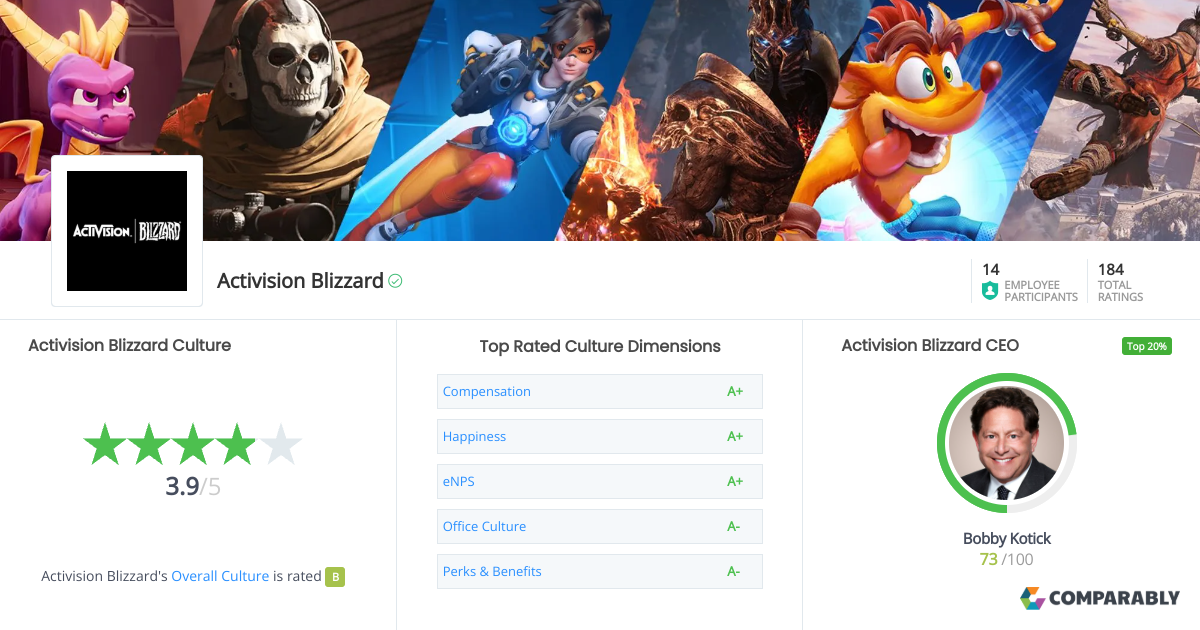This screenshot has height=630, width=1200.
Task: Select the Perks & Benefits row
Action: coord(600,571)
